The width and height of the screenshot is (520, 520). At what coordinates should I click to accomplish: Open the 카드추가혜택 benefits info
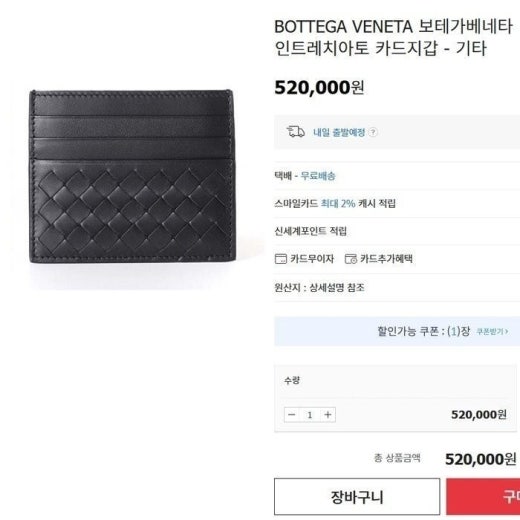(386, 259)
